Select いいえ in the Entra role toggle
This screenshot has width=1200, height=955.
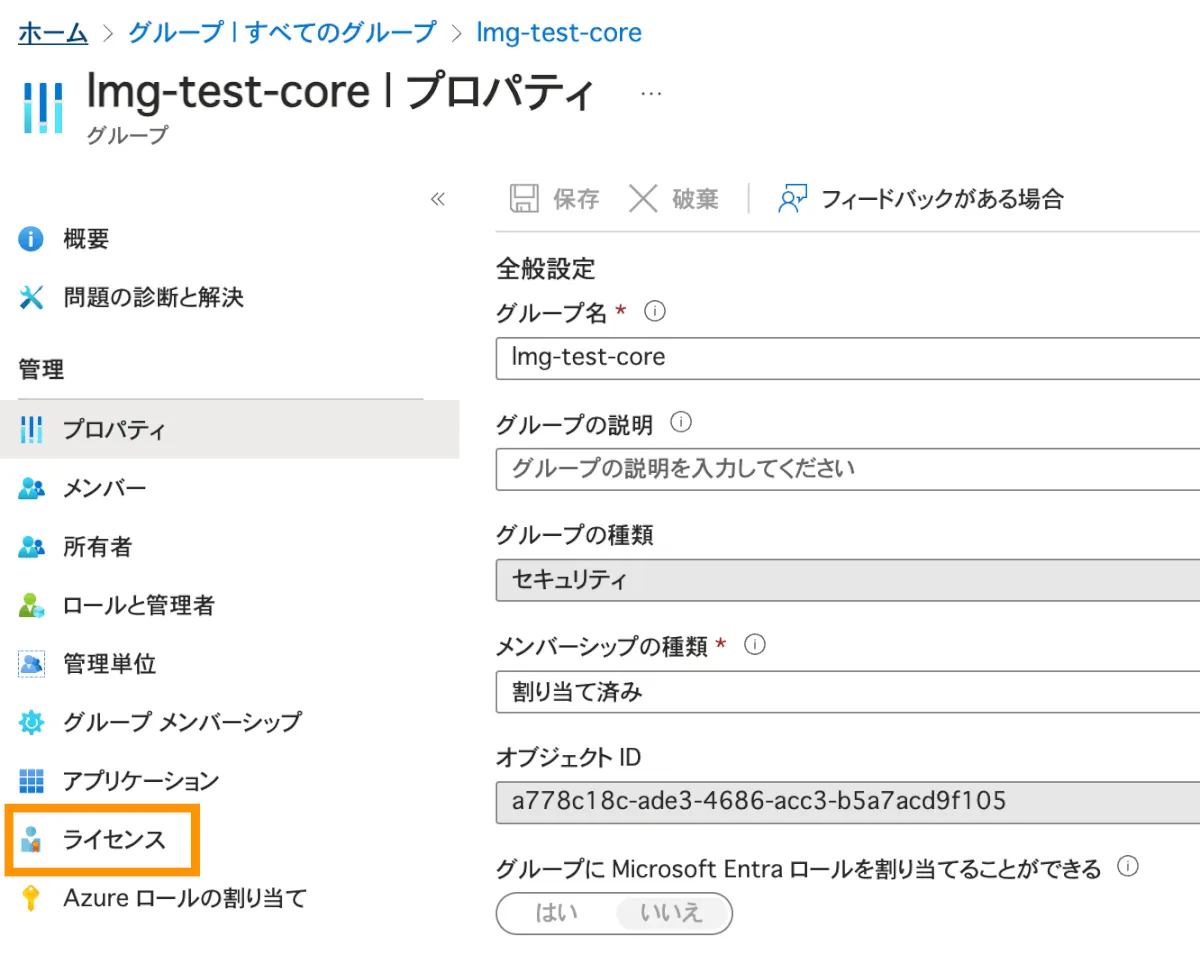click(672, 913)
